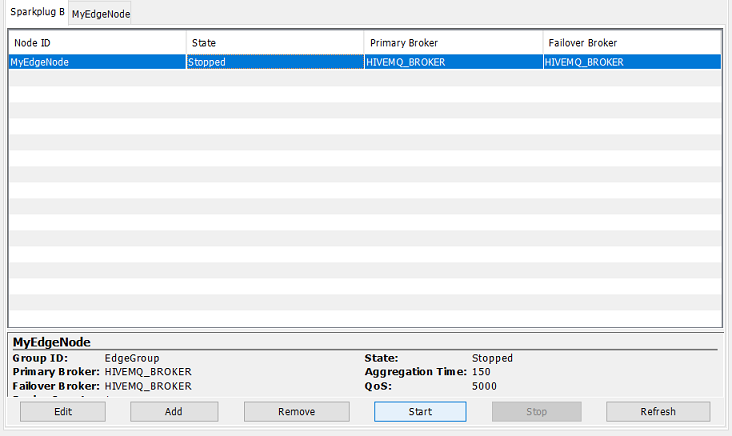Click the EdgeGroup Group ID value
This screenshot has width=732, height=436.
(131, 358)
